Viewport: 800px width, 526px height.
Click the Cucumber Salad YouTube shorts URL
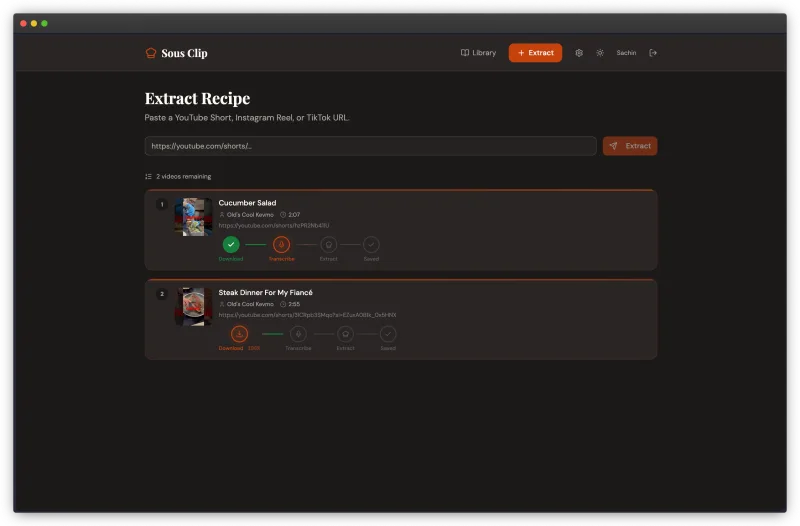point(273,226)
